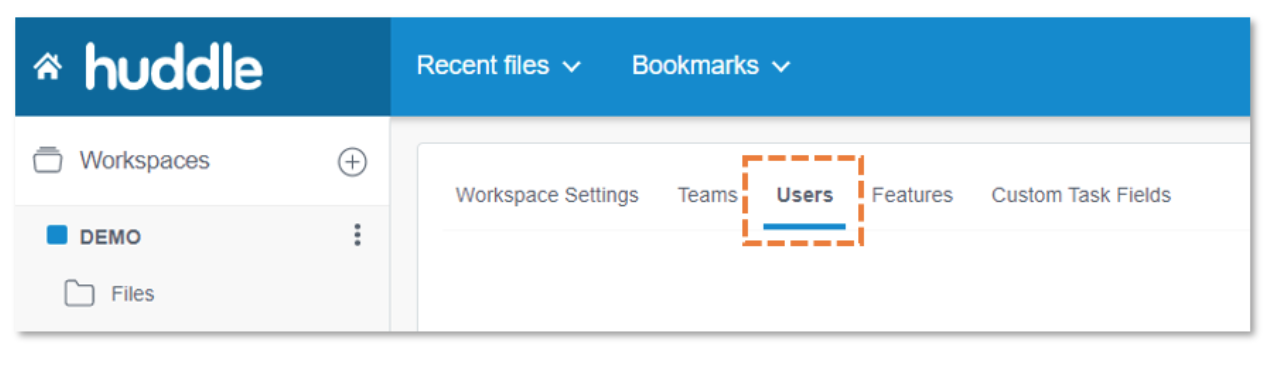Viewport: 1288px width, 378px height.
Task: Switch to the Features tab
Action: (912, 195)
